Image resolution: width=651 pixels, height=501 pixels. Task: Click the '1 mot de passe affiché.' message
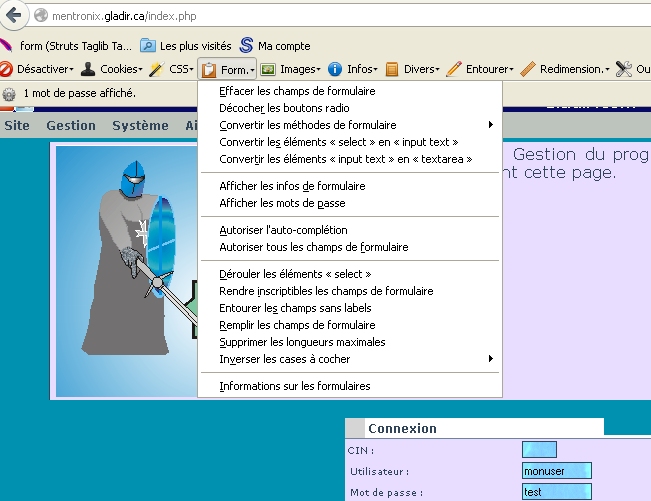coord(80,93)
